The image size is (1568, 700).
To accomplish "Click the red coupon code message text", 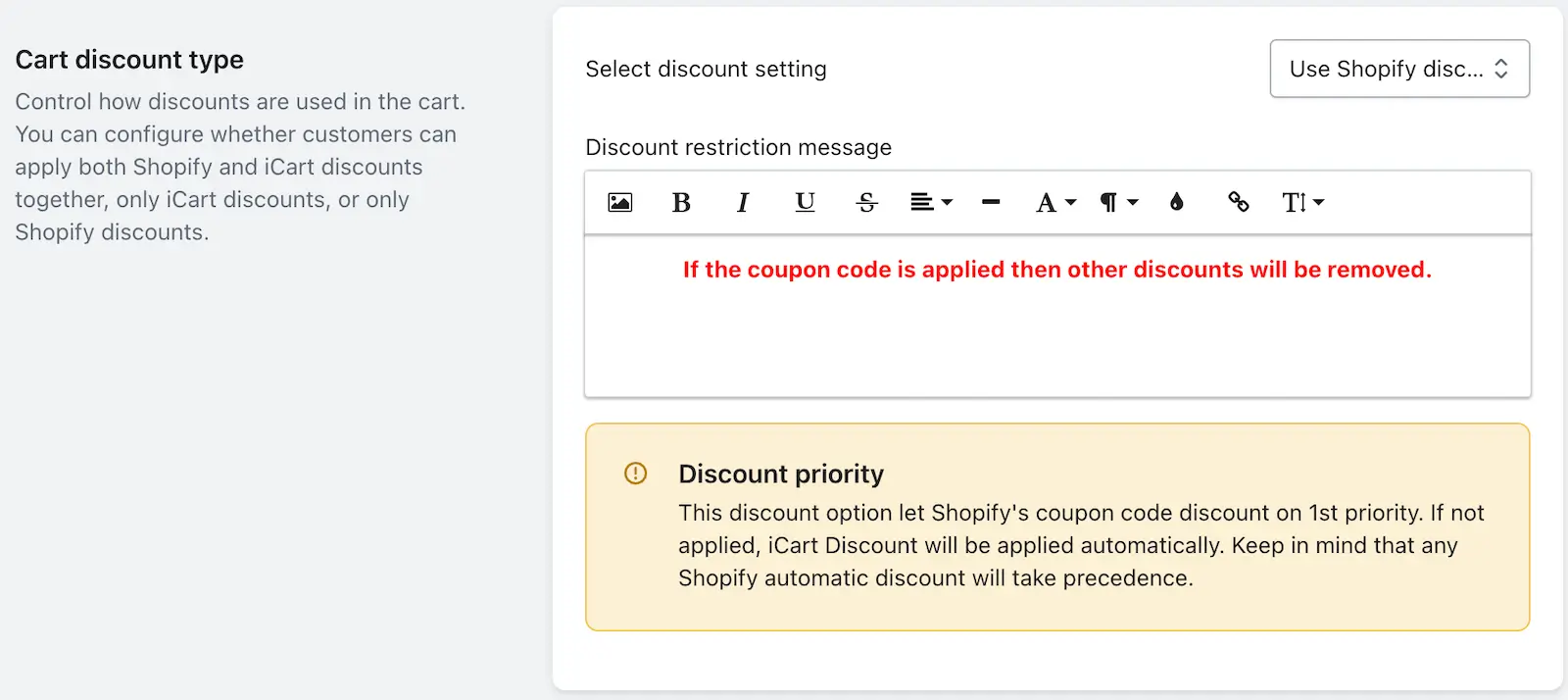I will point(1057,270).
